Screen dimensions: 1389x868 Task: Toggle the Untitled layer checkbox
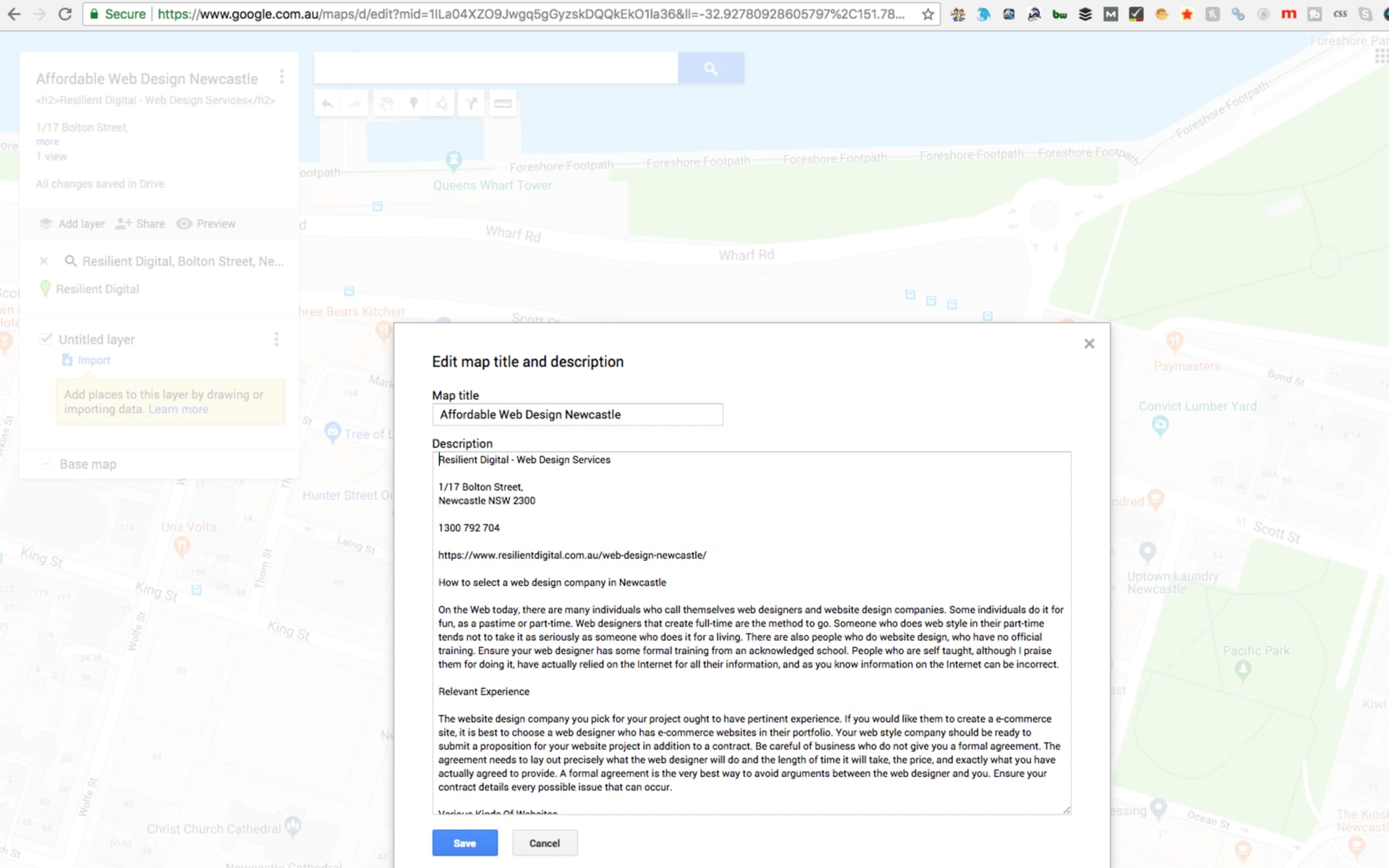(x=46, y=339)
